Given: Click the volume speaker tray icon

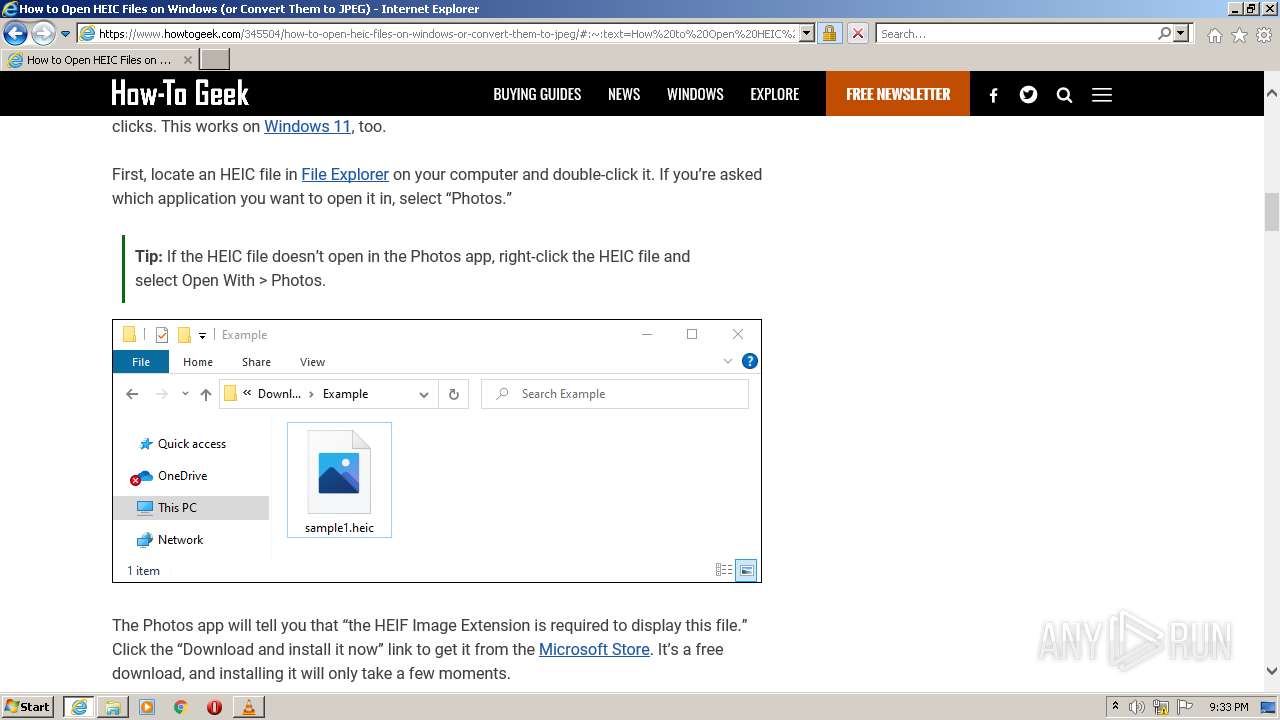Looking at the screenshot, I should click(x=1137, y=707).
